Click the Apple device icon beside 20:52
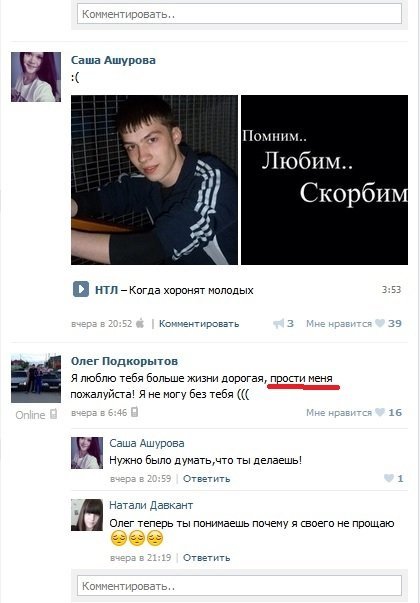This screenshot has height=603, width=420. (x=140, y=323)
